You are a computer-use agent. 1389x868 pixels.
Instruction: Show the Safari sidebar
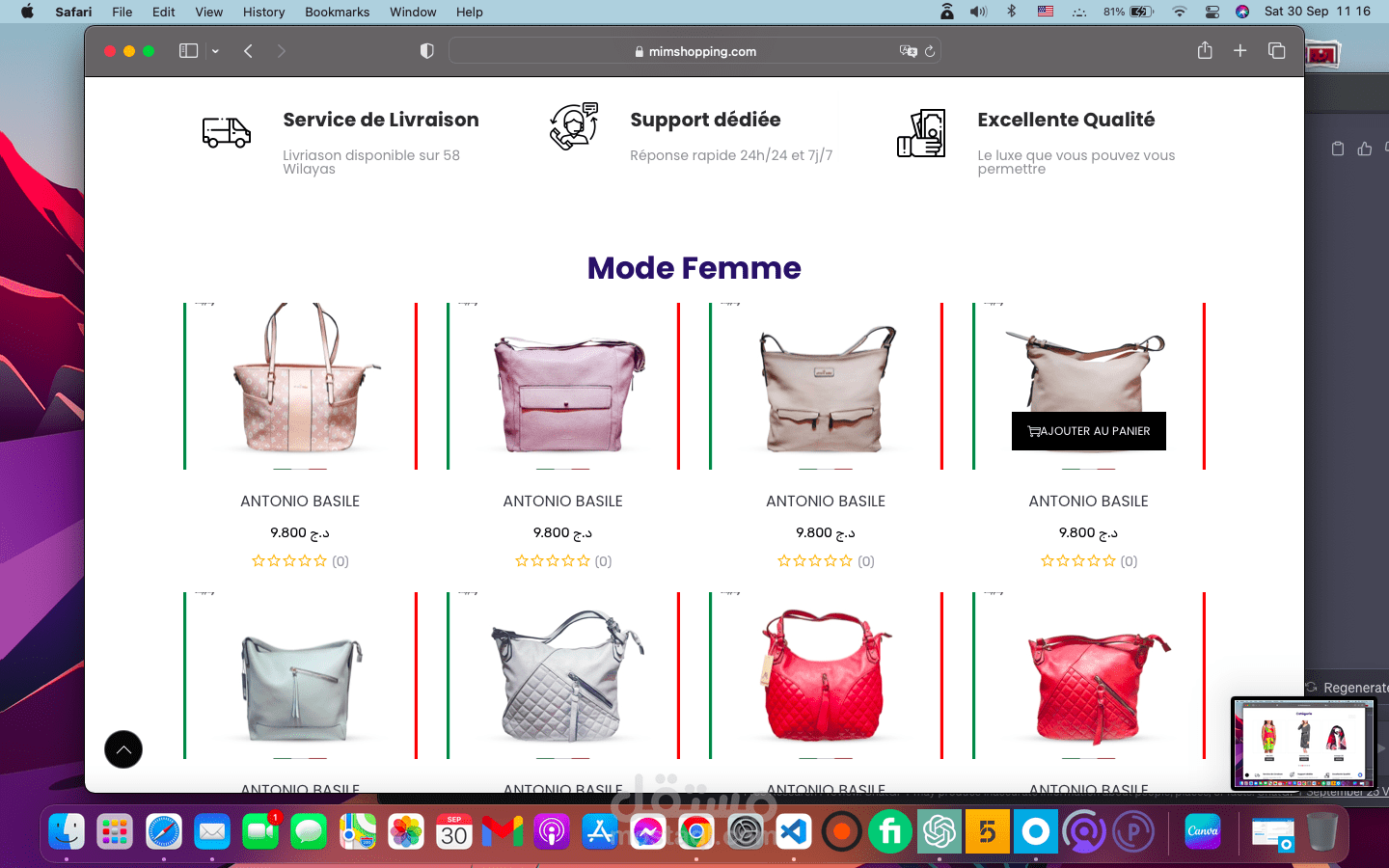(x=188, y=51)
